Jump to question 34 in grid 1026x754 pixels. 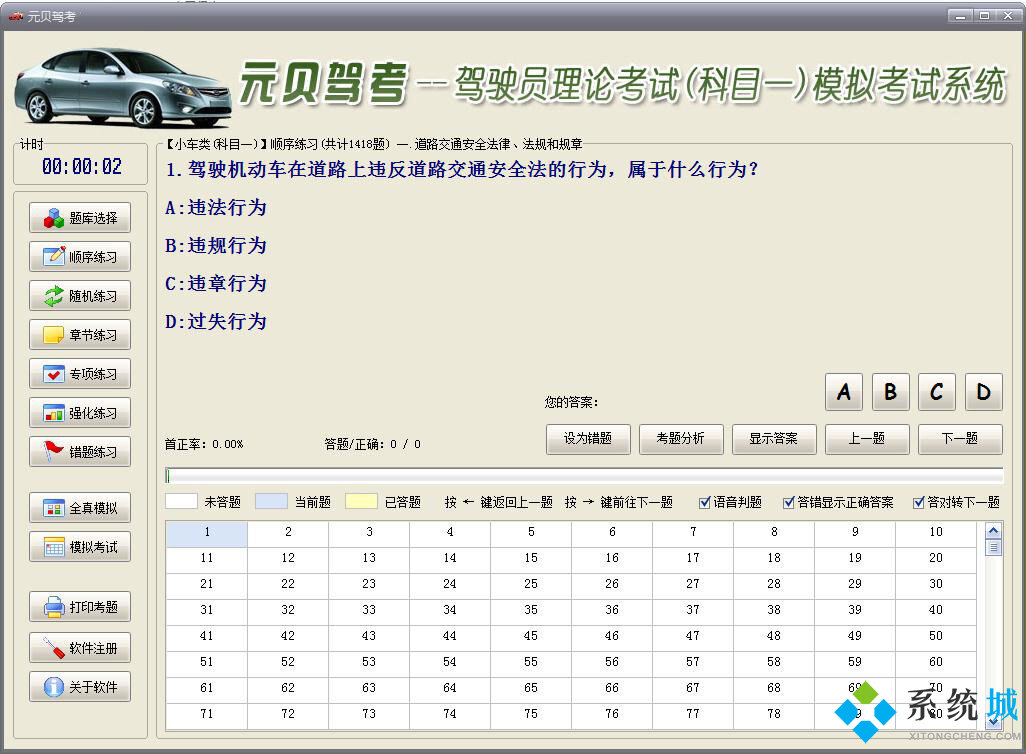pos(450,610)
